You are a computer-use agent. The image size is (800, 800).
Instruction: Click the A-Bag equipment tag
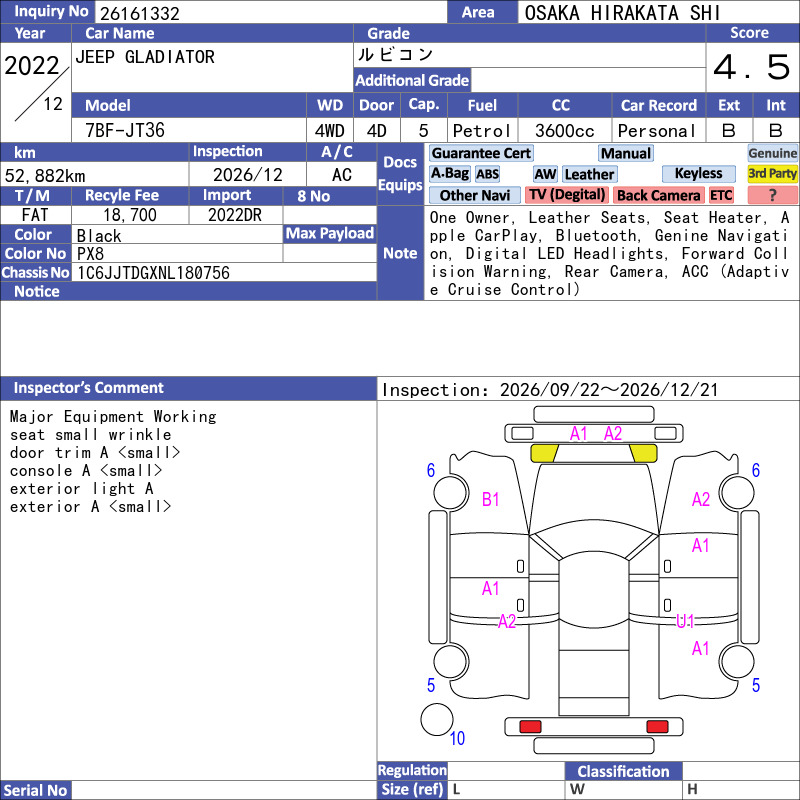[x=449, y=173]
